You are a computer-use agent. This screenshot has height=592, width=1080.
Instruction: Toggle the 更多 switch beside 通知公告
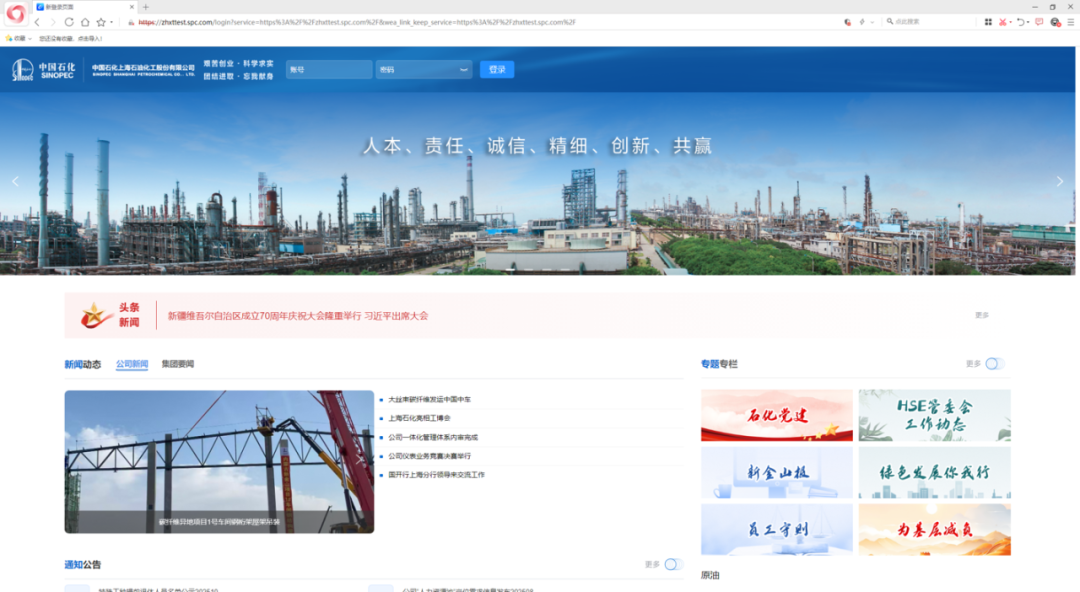tap(673, 564)
